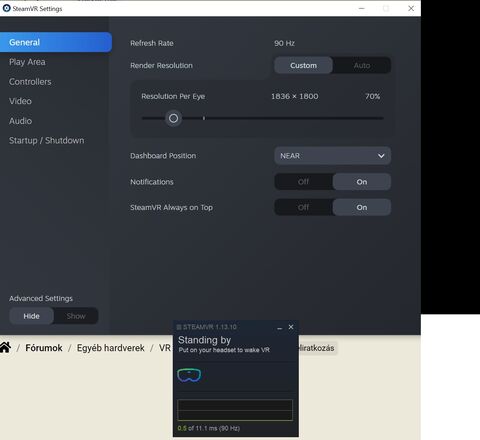Close the SteamVR Settings window
The image size is (480, 440).
point(411,8)
